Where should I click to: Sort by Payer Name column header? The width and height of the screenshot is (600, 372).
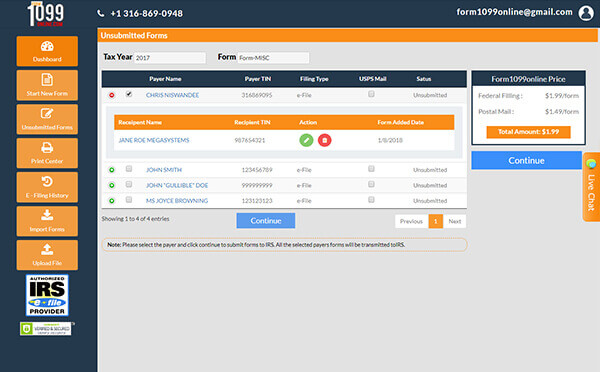point(165,79)
